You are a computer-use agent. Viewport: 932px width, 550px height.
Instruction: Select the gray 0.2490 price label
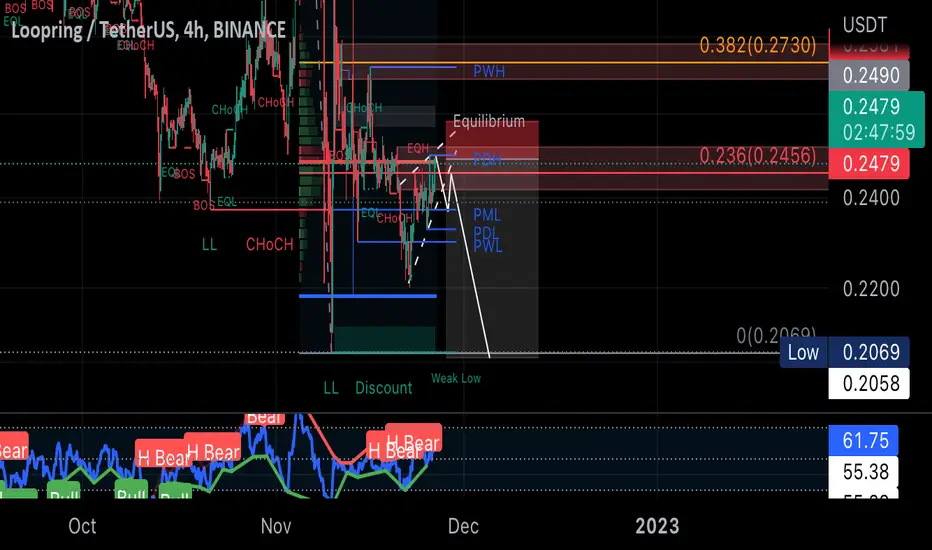coord(869,76)
